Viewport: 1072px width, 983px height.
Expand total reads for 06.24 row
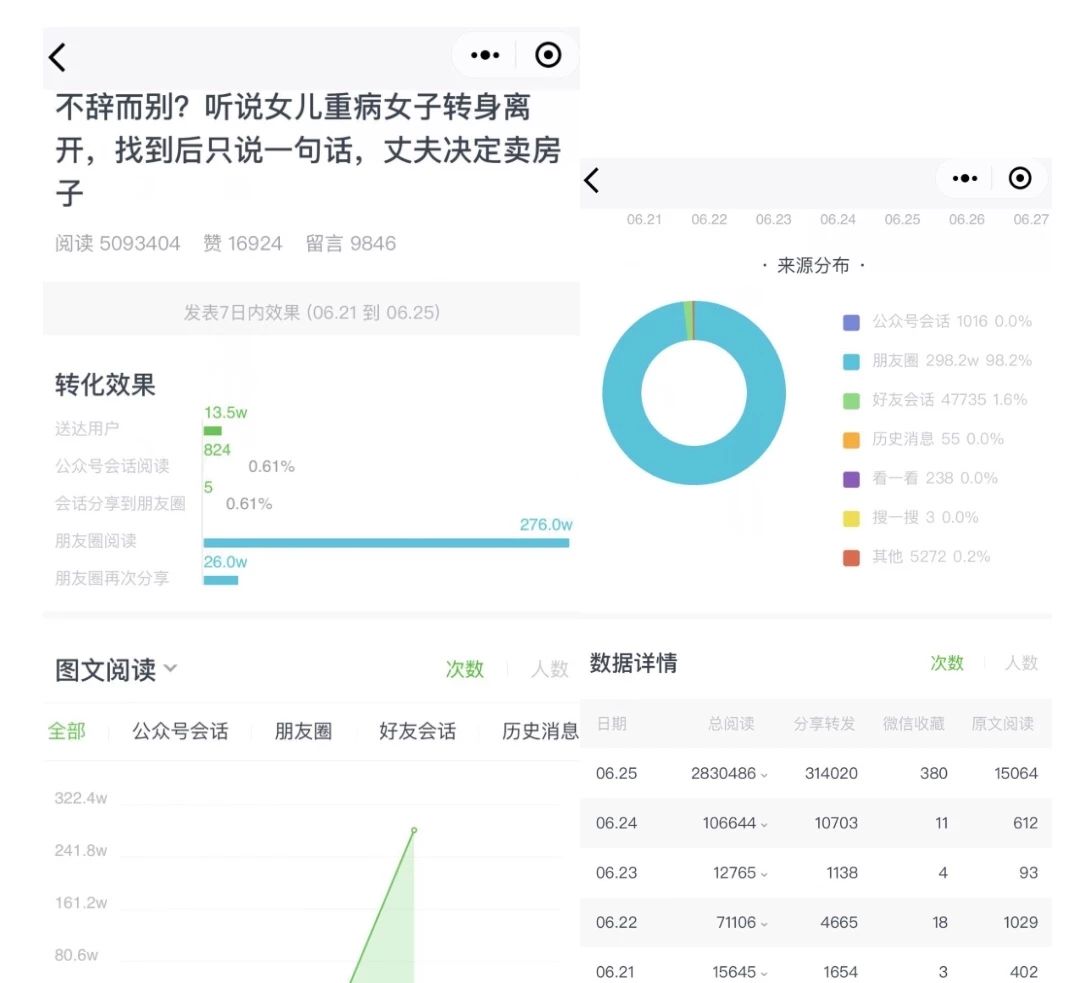pyautogui.click(x=762, y=824)
